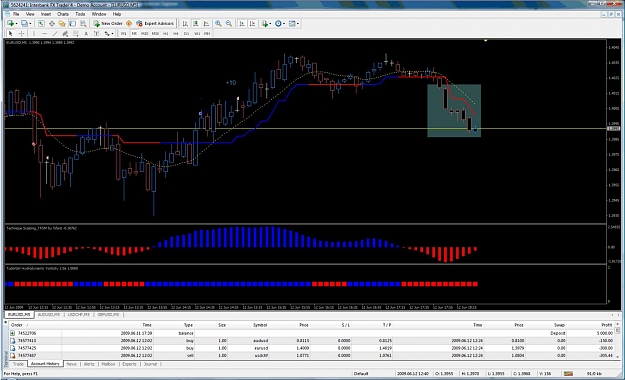625x380 pixels.
Task: Switch to M15 timeframe
Action: tap(145, 33)
